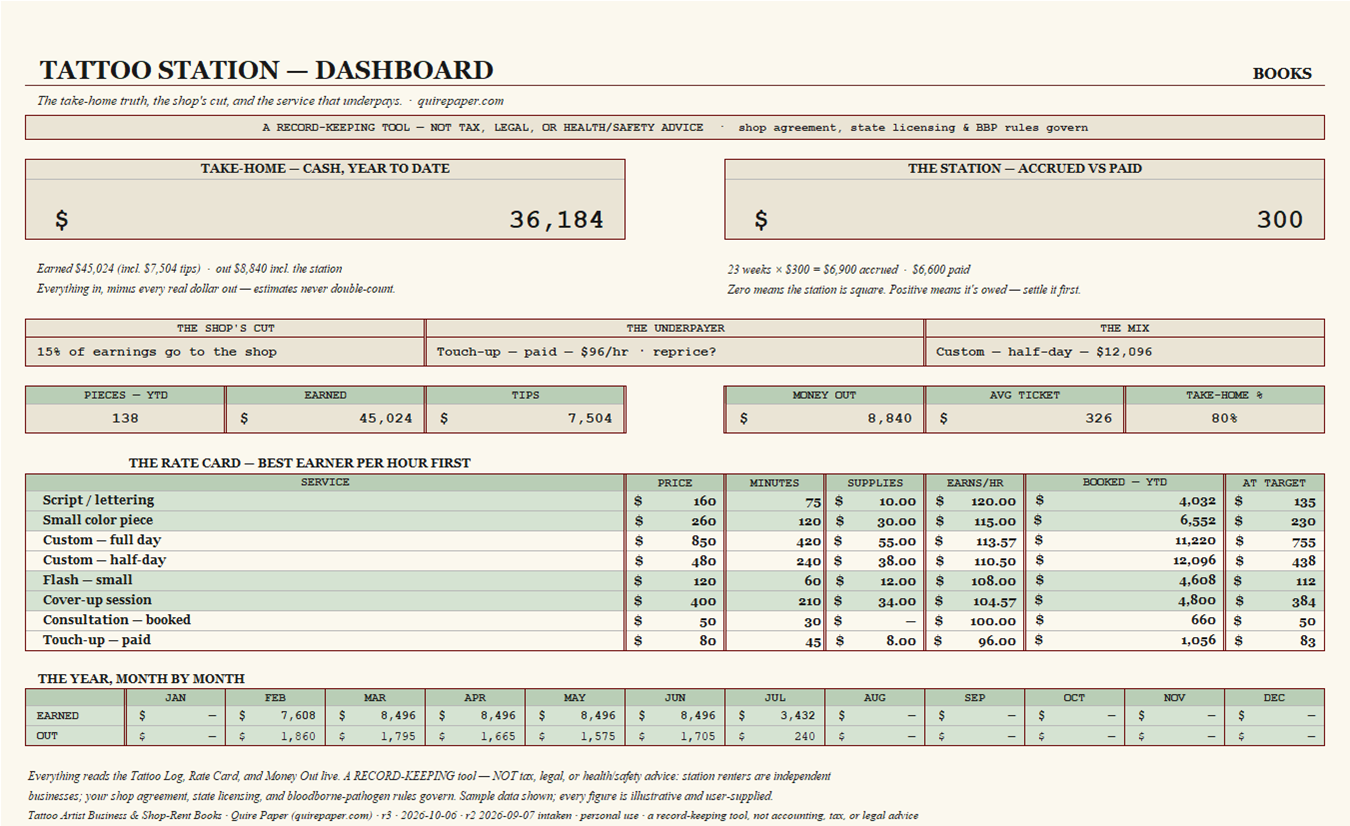1350x826 pixels.
Task: Select the '15% of earnings go to the shop' cell
Action: (225, 352)
